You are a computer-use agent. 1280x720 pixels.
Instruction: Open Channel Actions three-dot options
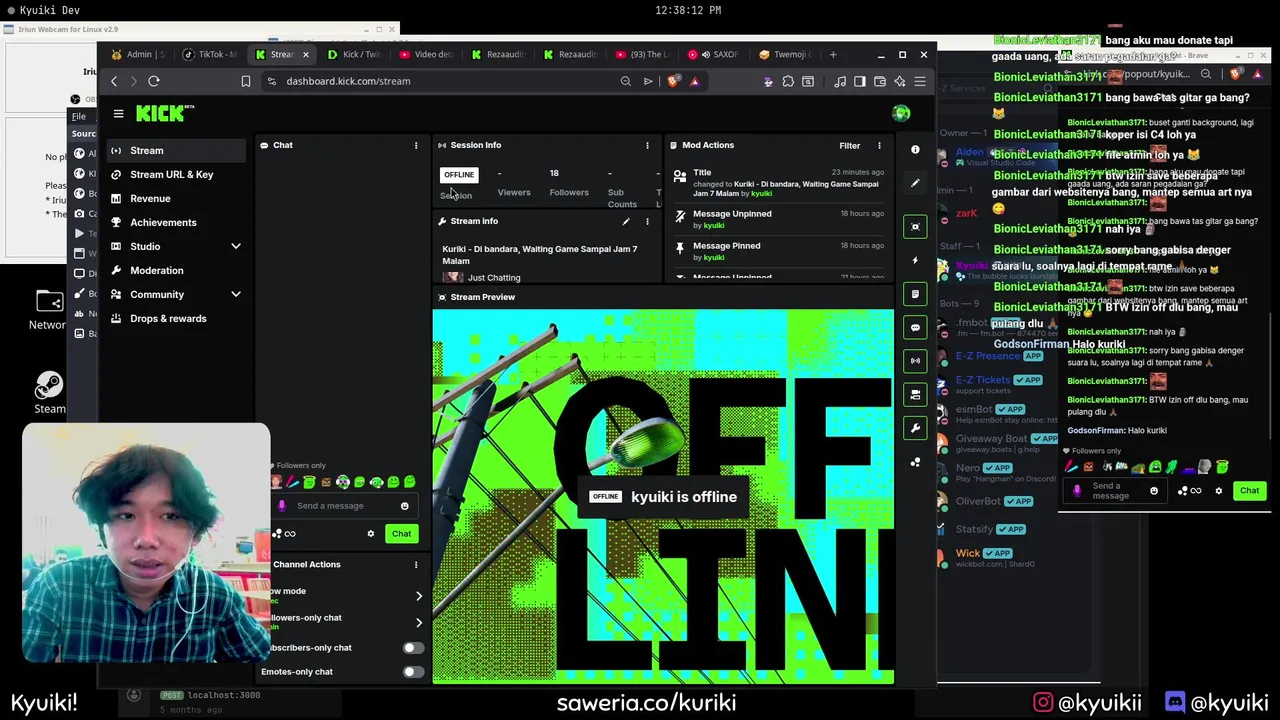coord(416,565)
